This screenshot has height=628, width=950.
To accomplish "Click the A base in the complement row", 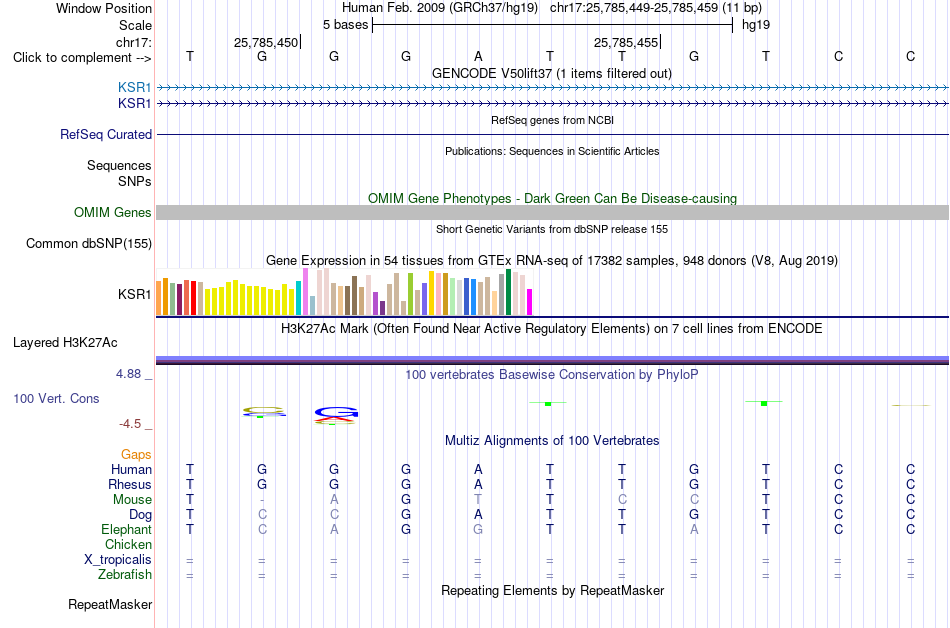I will tap(478, 57).
